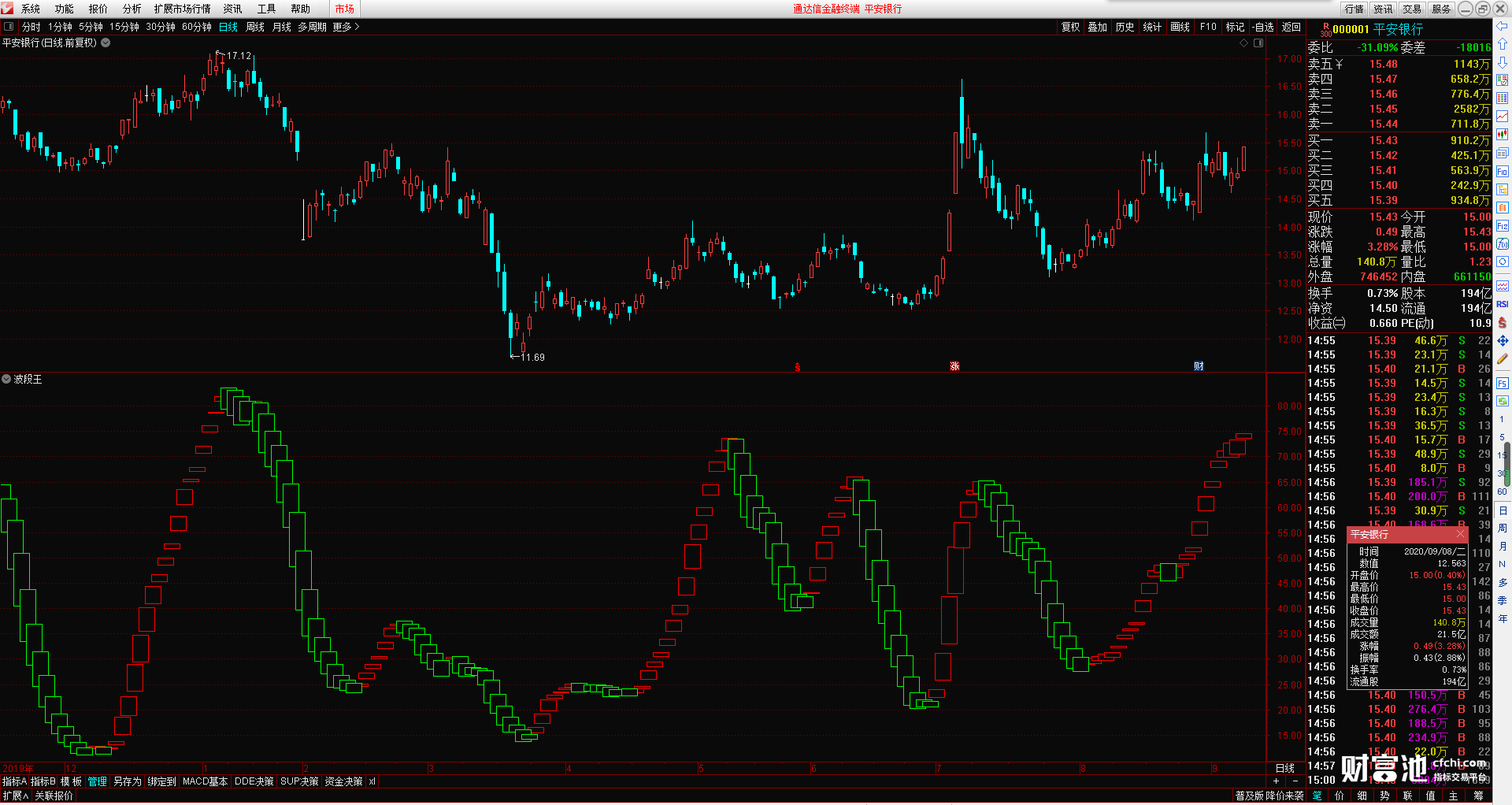Open the 扩展市场行情 menu

183,9
